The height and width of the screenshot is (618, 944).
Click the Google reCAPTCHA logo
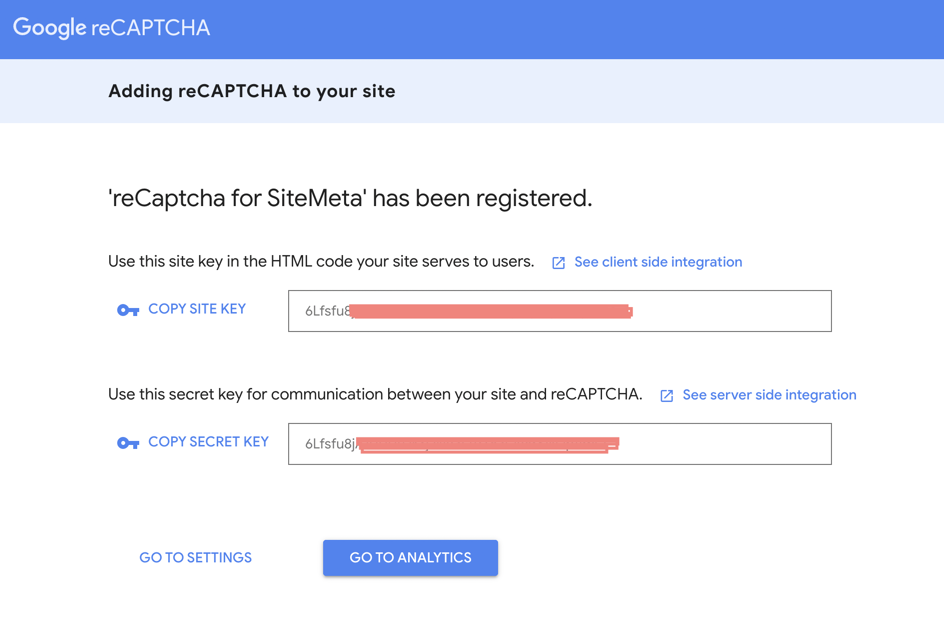(111, 28)
